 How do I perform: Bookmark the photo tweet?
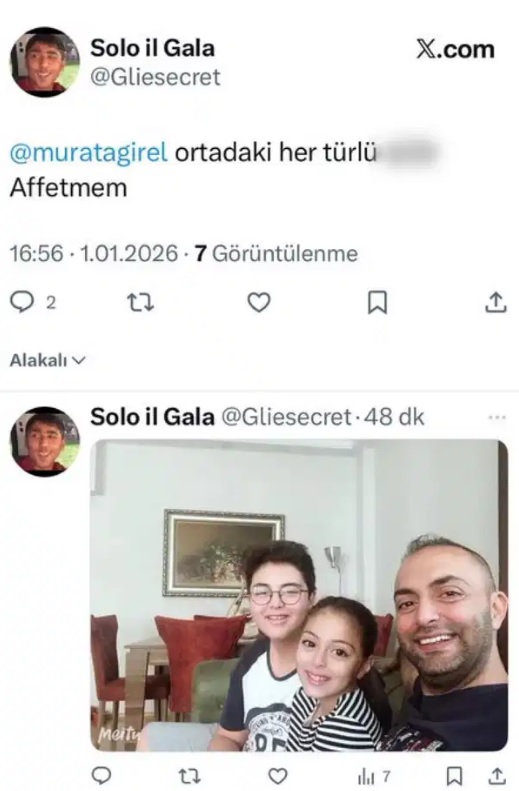click(x=454, y=776)
